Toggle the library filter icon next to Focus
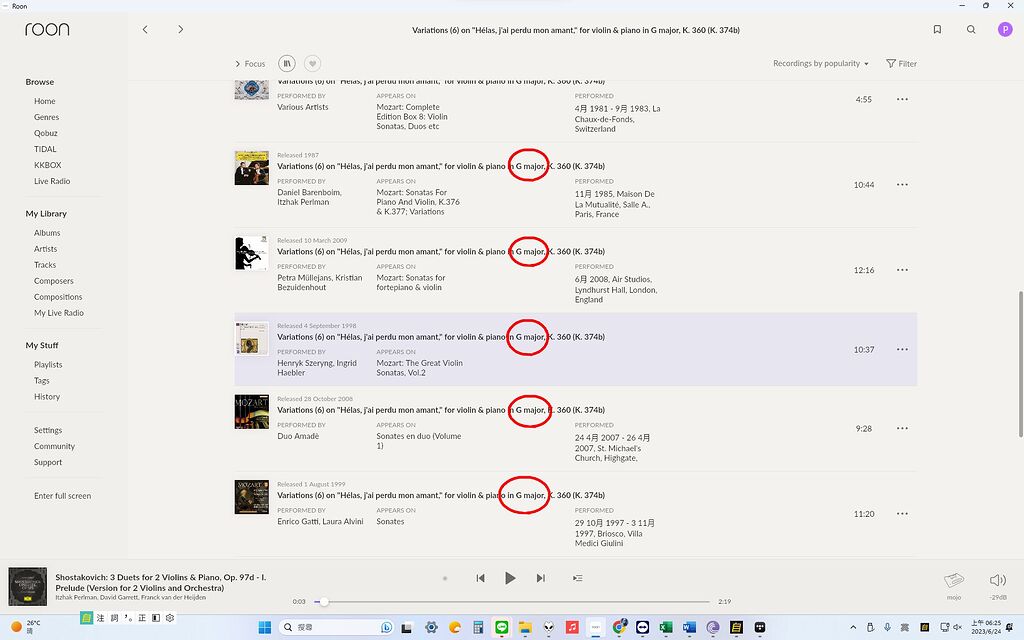Viewport: 1024px width, 640px height. [287, 63]
